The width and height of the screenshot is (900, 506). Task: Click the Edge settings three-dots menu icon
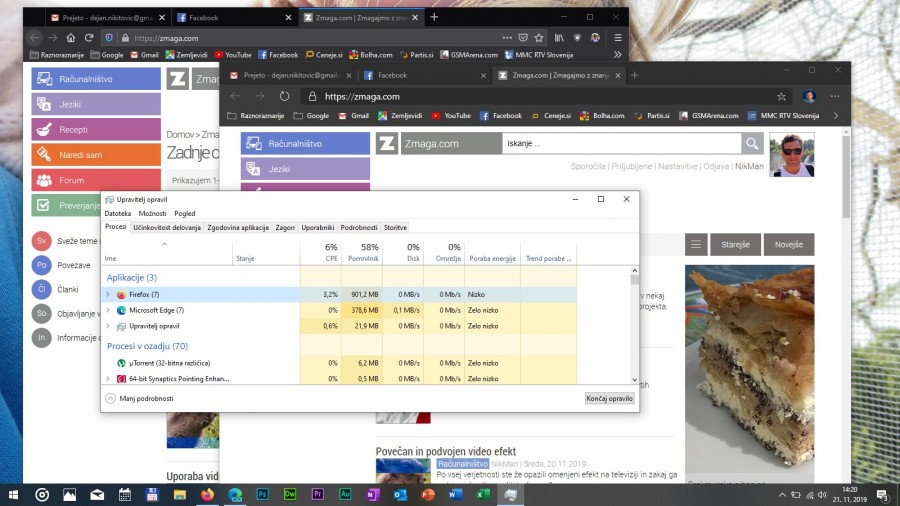tap(835, 97)
